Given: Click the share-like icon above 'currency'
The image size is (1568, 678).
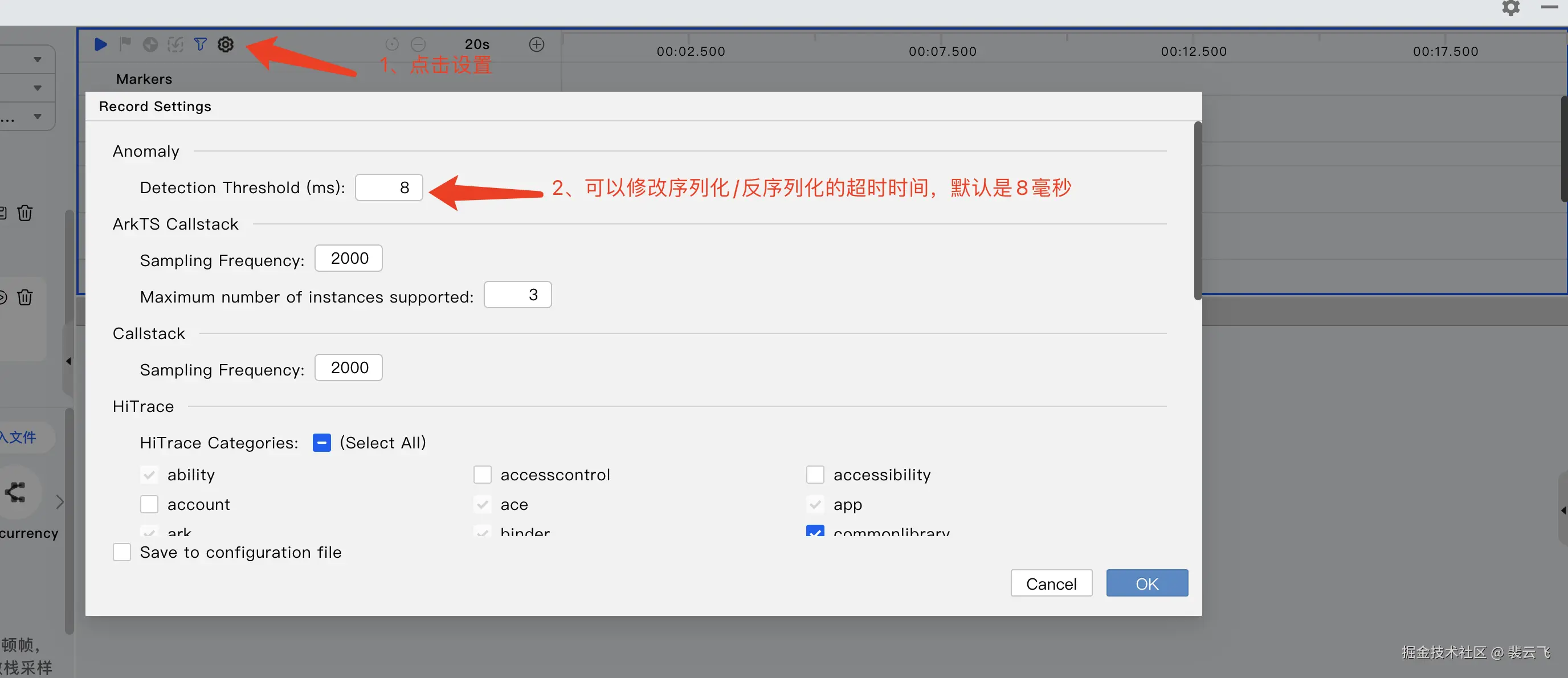Looking at the screenshot, I should 16,492.
